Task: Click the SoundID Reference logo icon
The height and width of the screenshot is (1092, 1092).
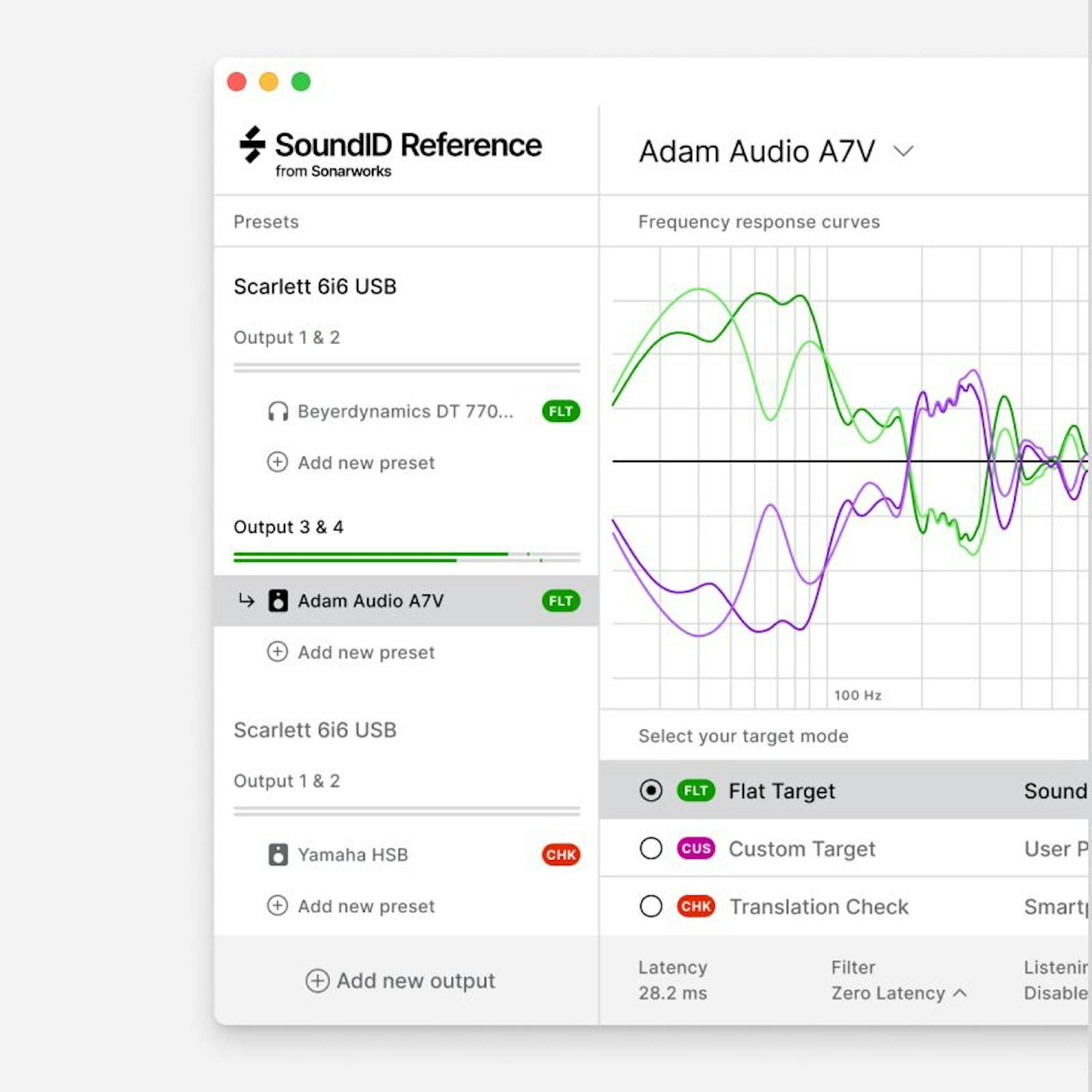Action: 252,145
